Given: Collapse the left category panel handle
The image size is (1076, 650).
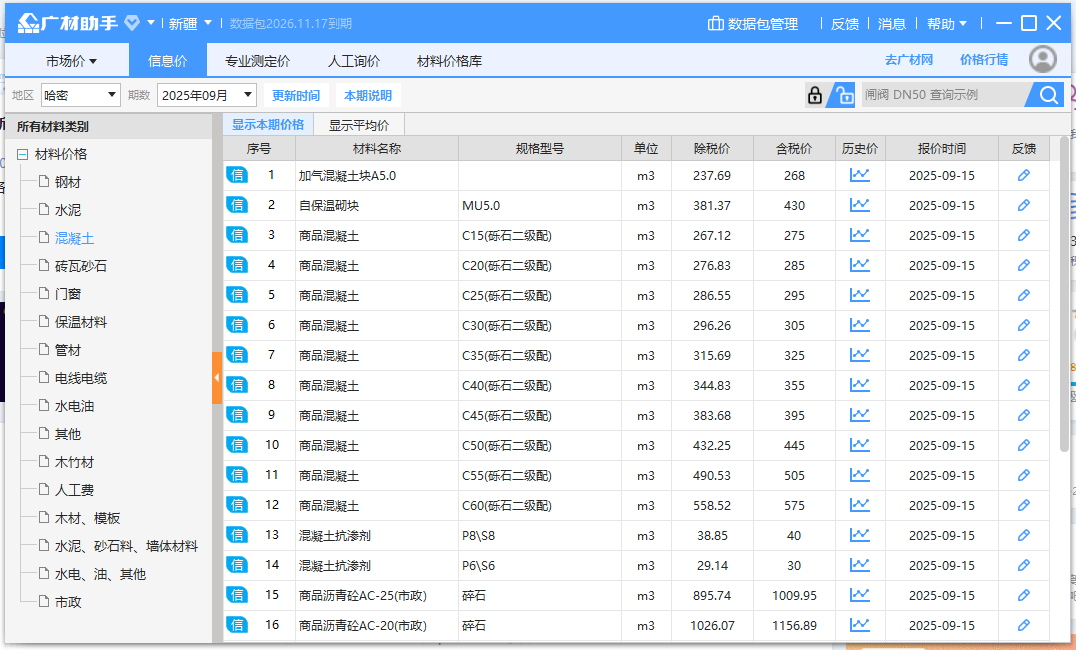Looking at the screenshot, I should pyautogui.click(x=217, y=378).
